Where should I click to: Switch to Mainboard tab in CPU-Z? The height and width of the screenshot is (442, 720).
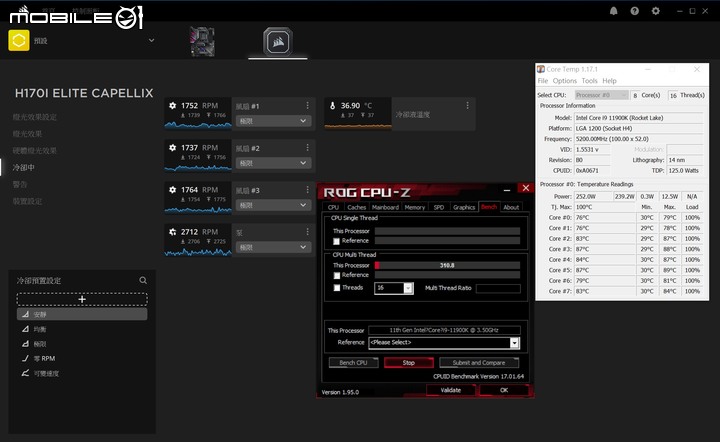385,207
